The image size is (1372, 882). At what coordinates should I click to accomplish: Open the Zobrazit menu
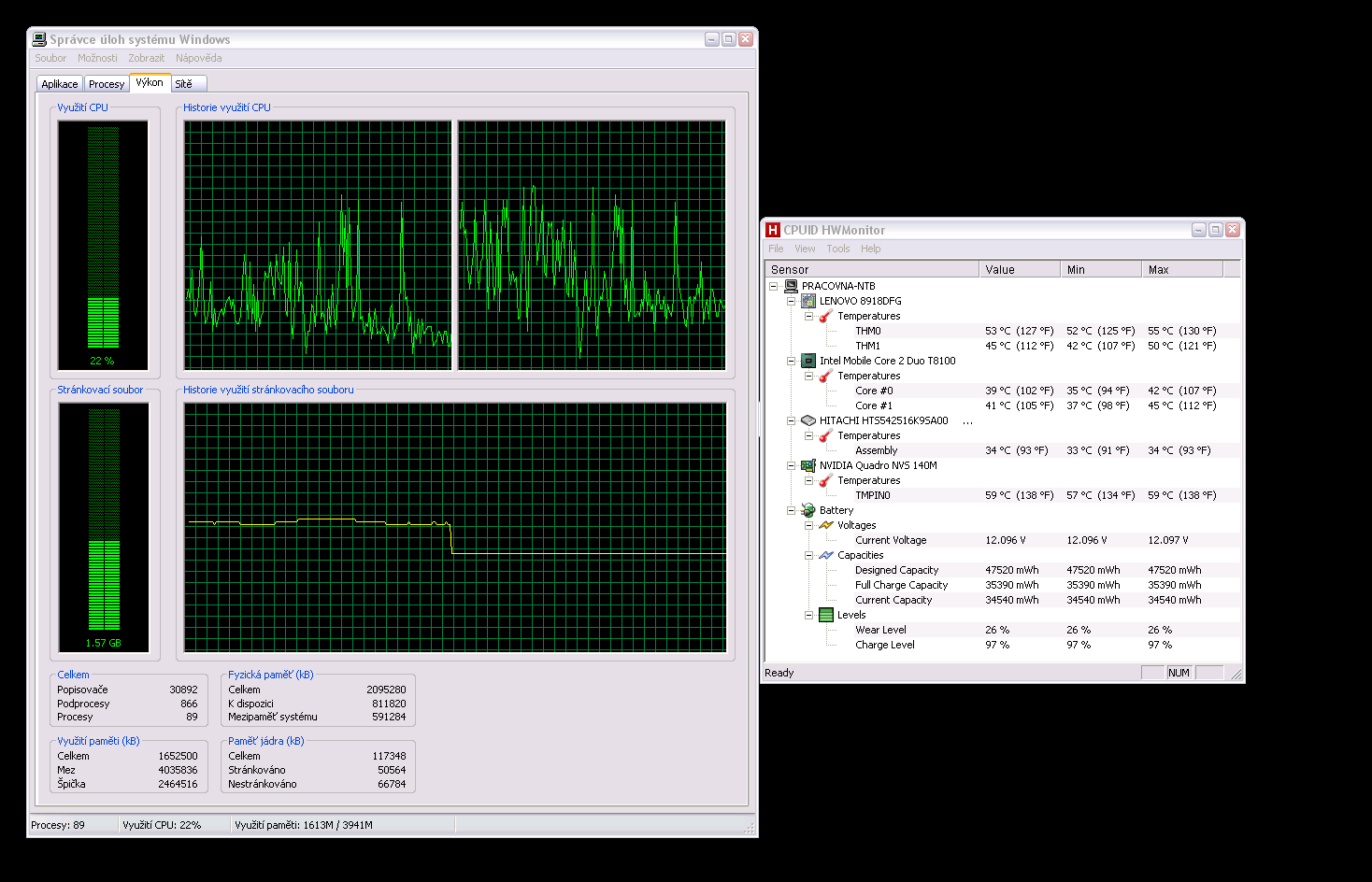click(146, 58)
